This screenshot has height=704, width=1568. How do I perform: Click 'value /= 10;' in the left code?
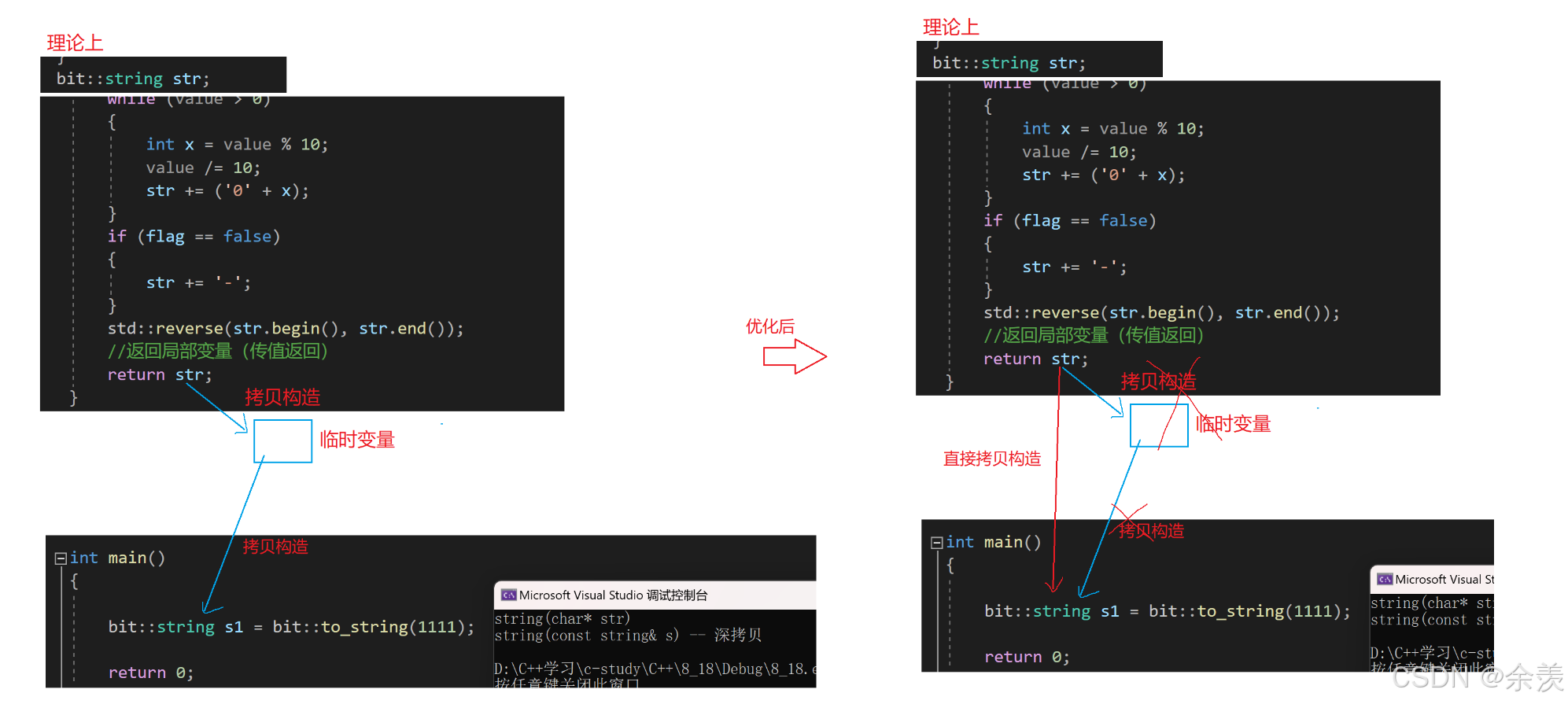[203, 168]
